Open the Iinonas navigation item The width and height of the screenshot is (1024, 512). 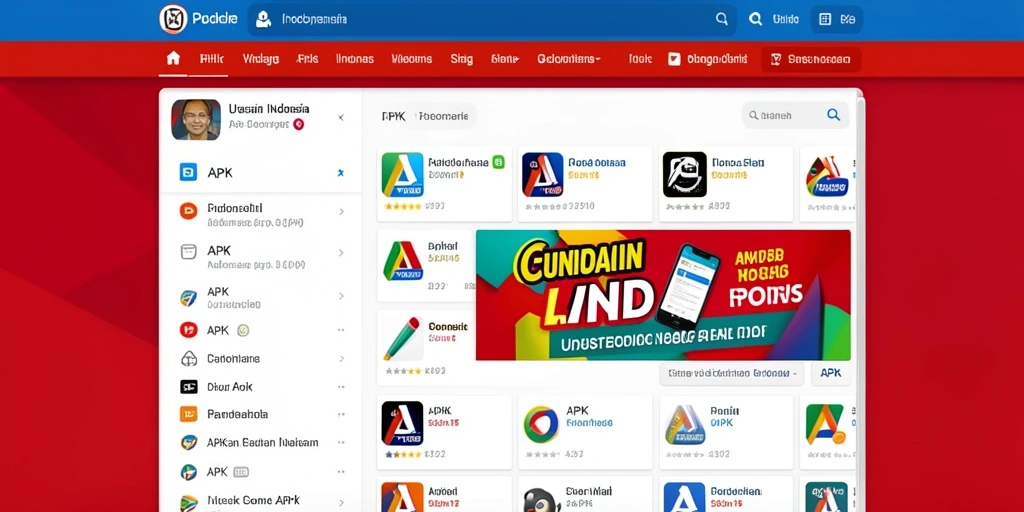click(x=355, y=59)
